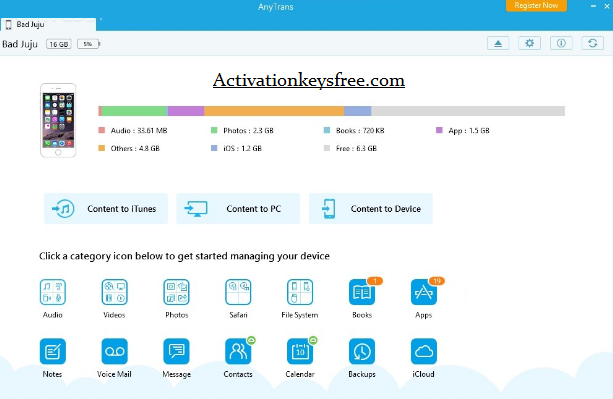
Task: Click purple App segment of storage bar
Action: pos(186,111)
